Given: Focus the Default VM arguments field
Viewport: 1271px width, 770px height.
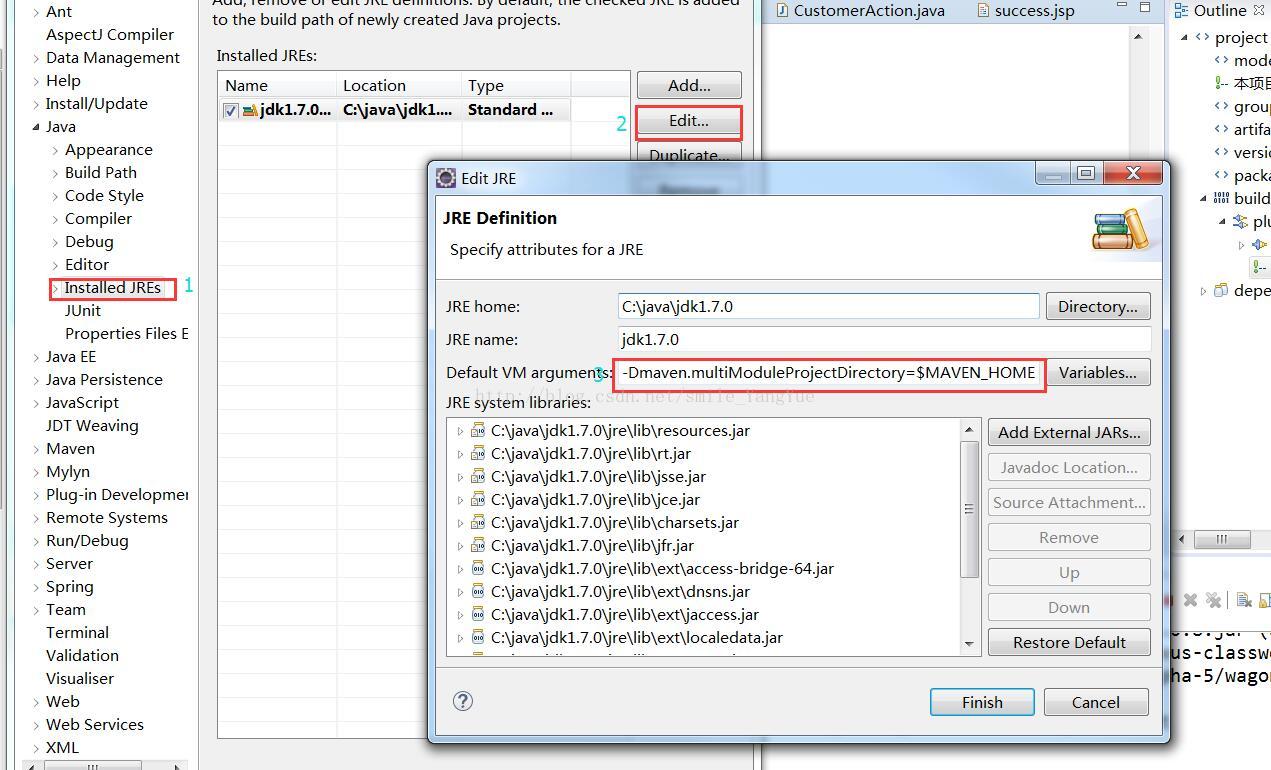Looking at the screenshot, I should (829, 372).
